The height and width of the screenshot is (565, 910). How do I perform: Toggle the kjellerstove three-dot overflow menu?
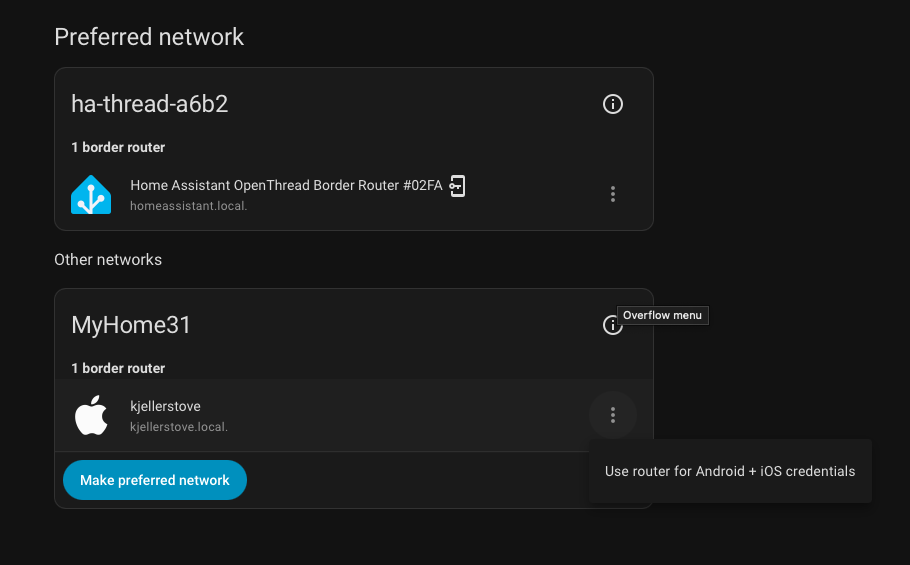(x=613, y=415)
